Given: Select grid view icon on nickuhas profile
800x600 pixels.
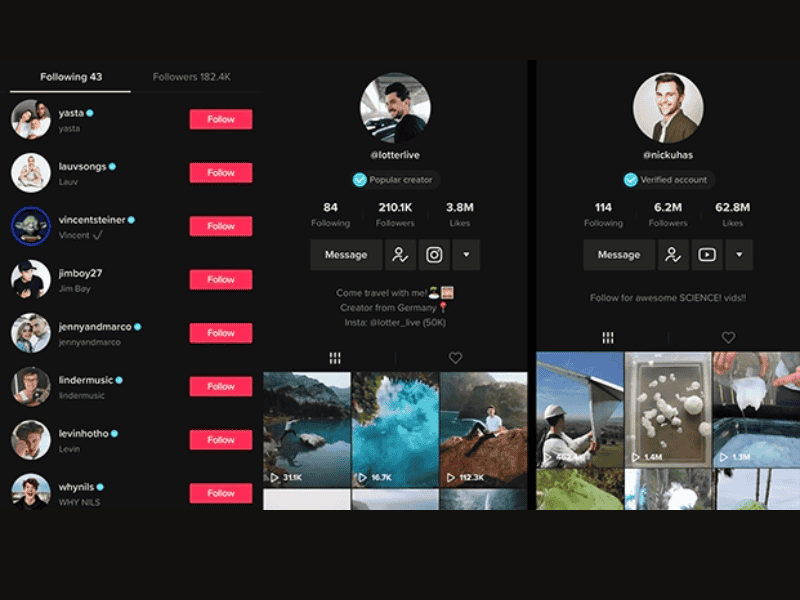Looking at the screenshot, I should [x=608, y=338].
